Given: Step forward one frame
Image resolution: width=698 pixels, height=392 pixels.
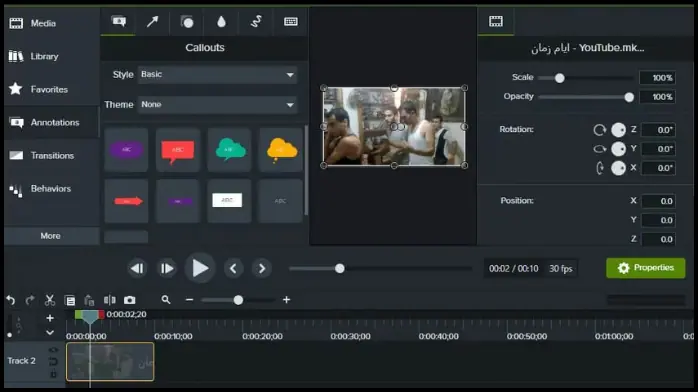Looking at the screenshot, I should pyautogui.click(x=167, y=269).
